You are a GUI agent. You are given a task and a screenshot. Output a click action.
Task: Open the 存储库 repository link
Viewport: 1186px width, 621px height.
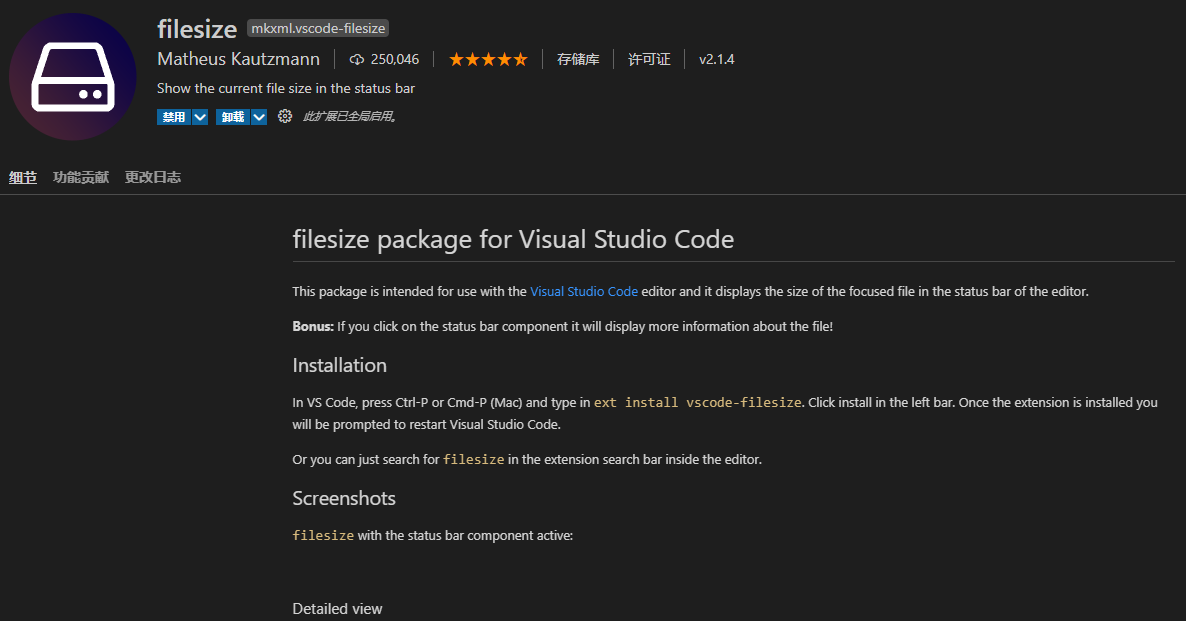coord(578,59)
